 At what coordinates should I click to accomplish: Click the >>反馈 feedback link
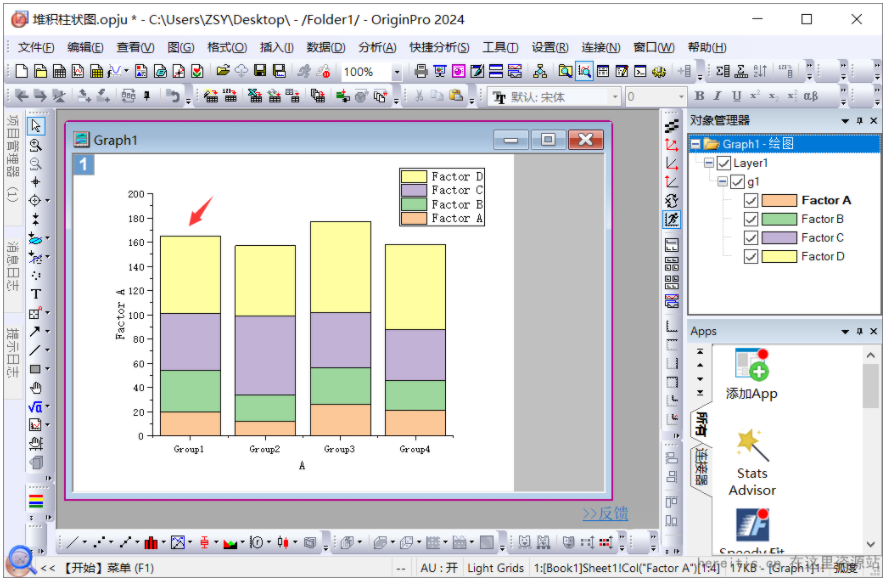coord(605,513)
